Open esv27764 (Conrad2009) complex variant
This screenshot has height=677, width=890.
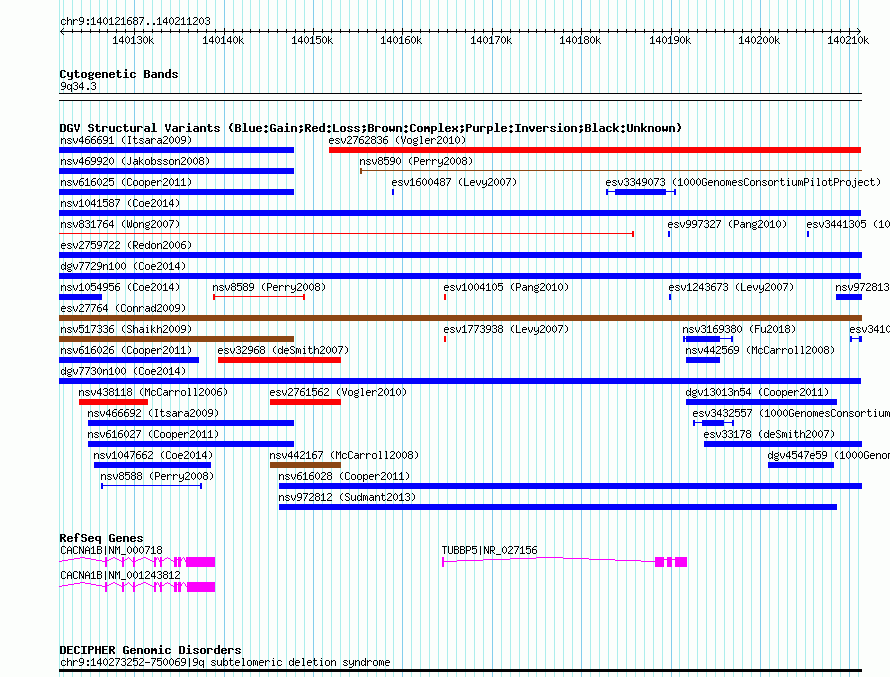tap(460, 318)
